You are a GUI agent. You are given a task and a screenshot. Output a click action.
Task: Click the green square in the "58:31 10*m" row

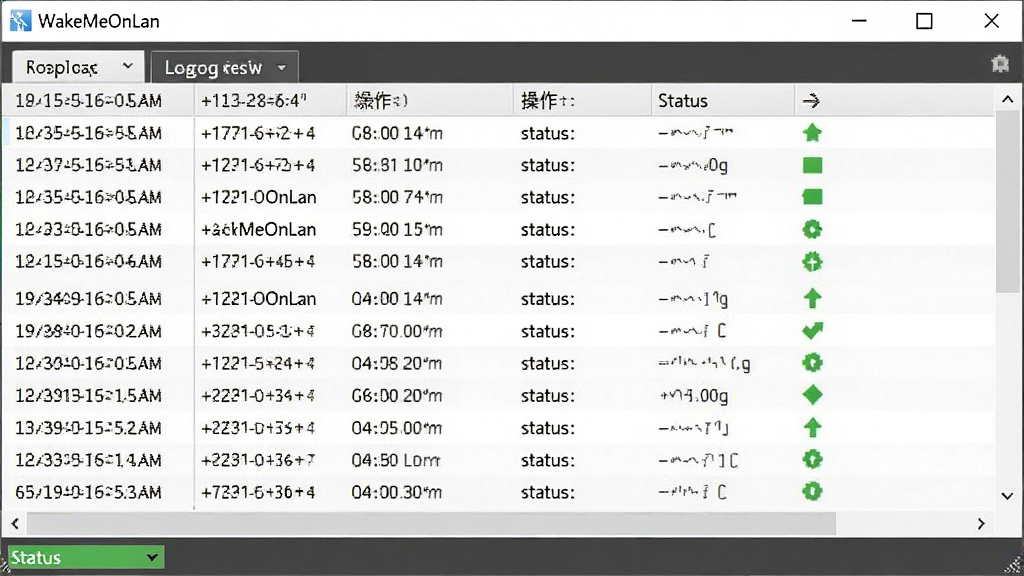pos(812,165)
